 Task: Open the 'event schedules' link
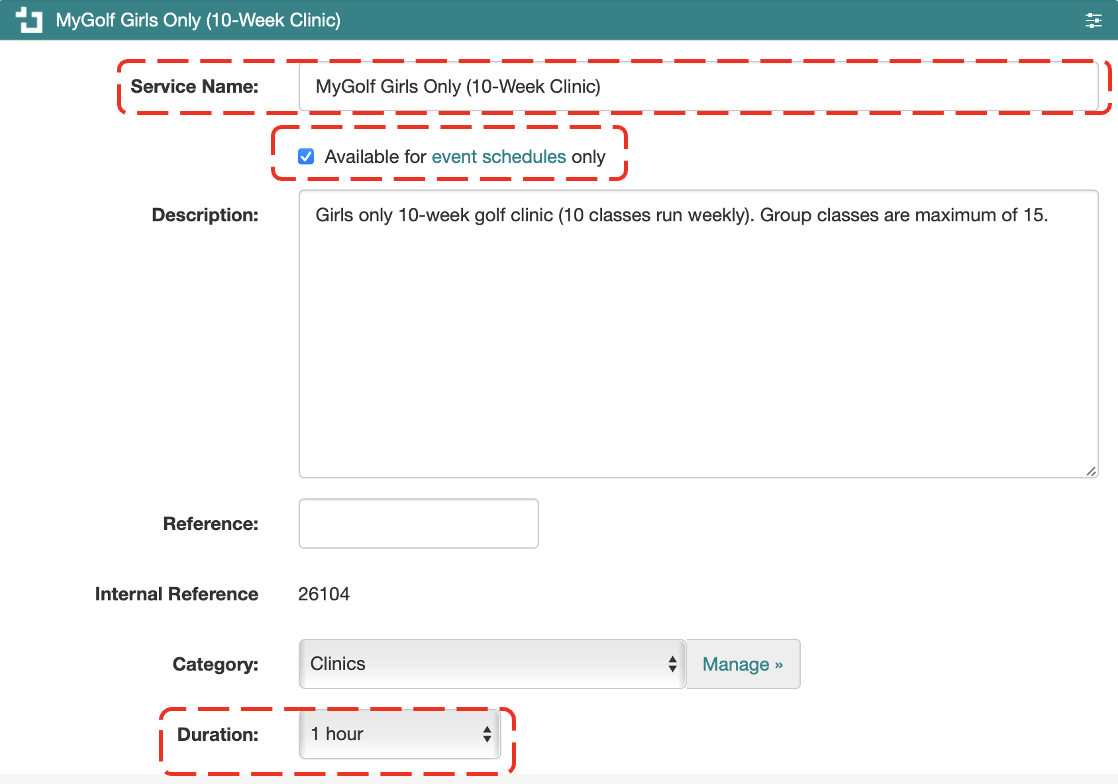(498, 156)
